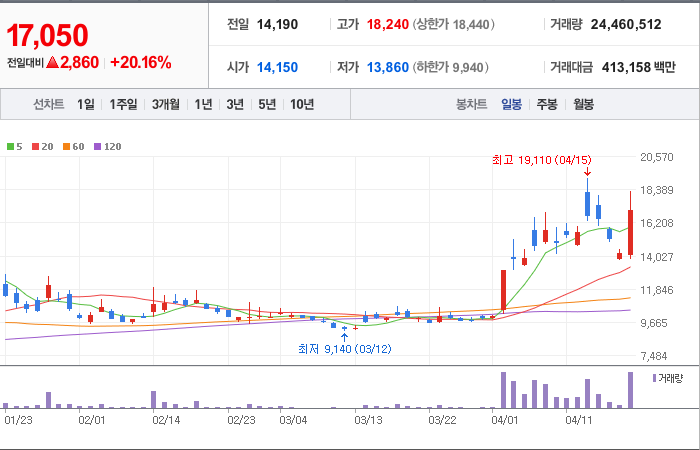This screenshot has height=450, width=700.
Task: Show the 3년 line chart
Action: point(235,104)
